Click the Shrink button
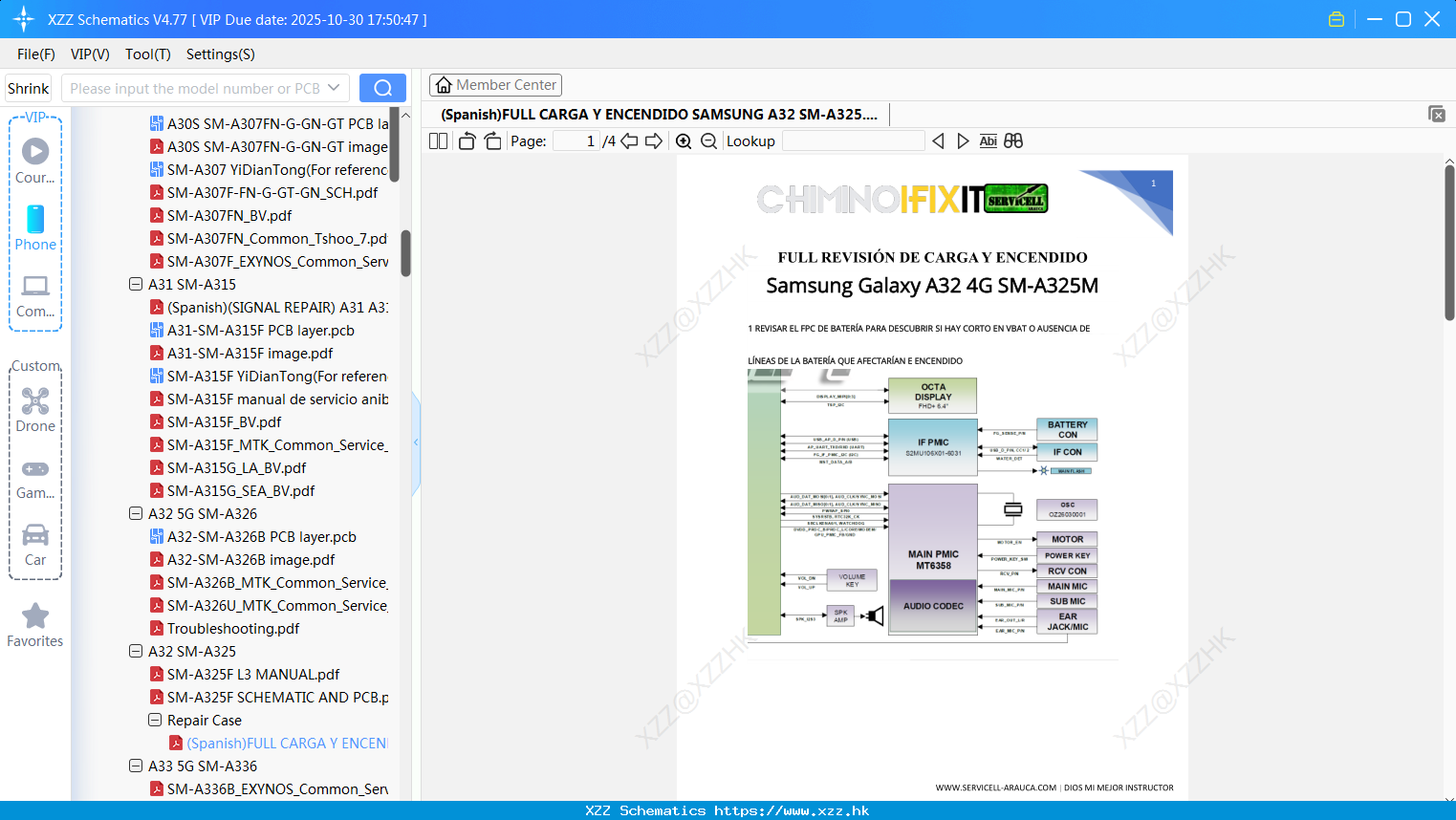The height and width of the screenshot is (820, 1456). [x=29, y=88]
